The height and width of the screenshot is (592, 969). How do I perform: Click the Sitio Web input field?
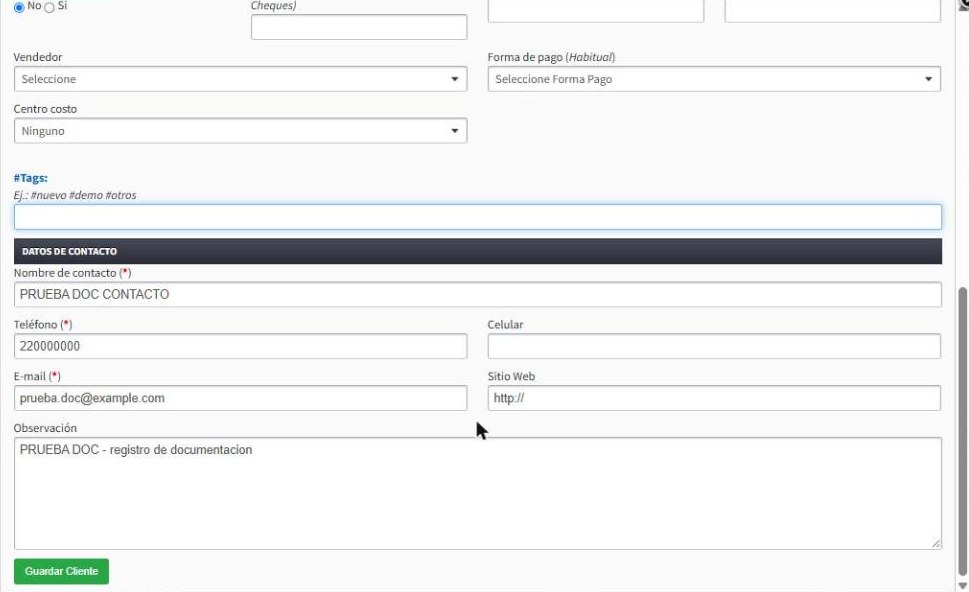[714, 398]
